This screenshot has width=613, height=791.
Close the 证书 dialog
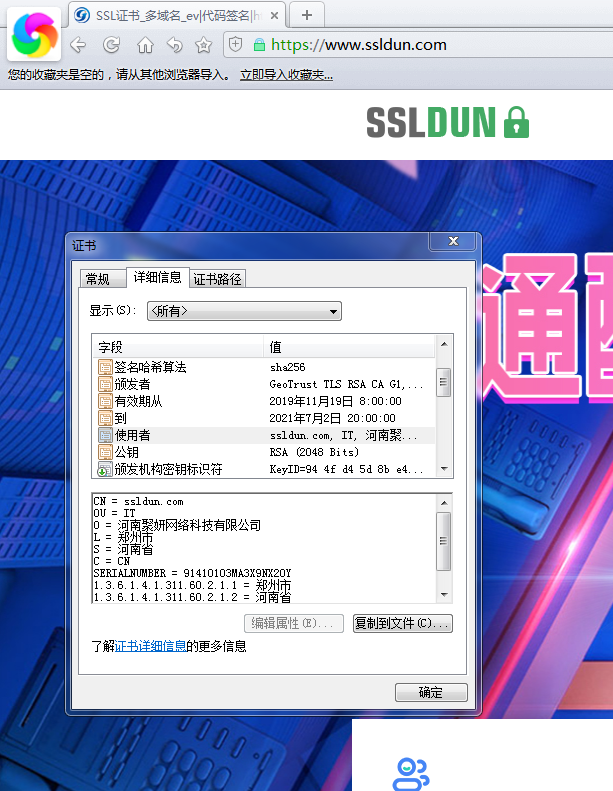pyautogui.click(x=453, y=241)
